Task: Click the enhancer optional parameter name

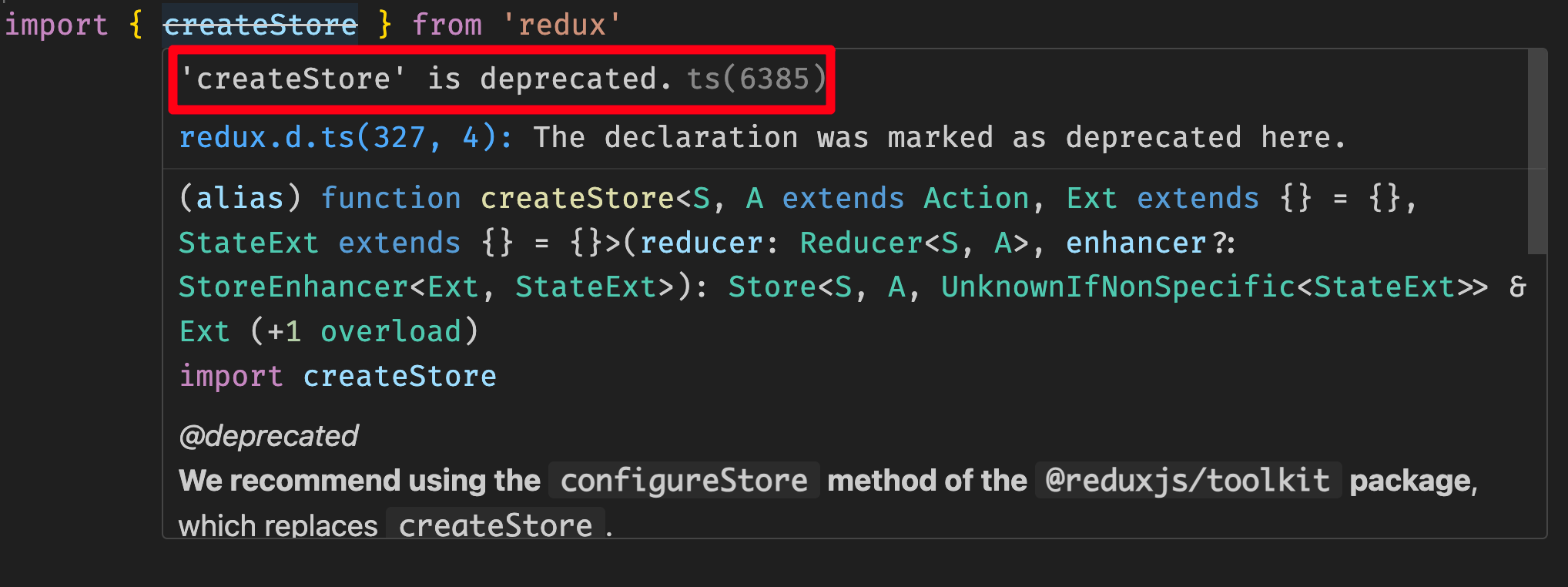Action: pos(1136,243)
